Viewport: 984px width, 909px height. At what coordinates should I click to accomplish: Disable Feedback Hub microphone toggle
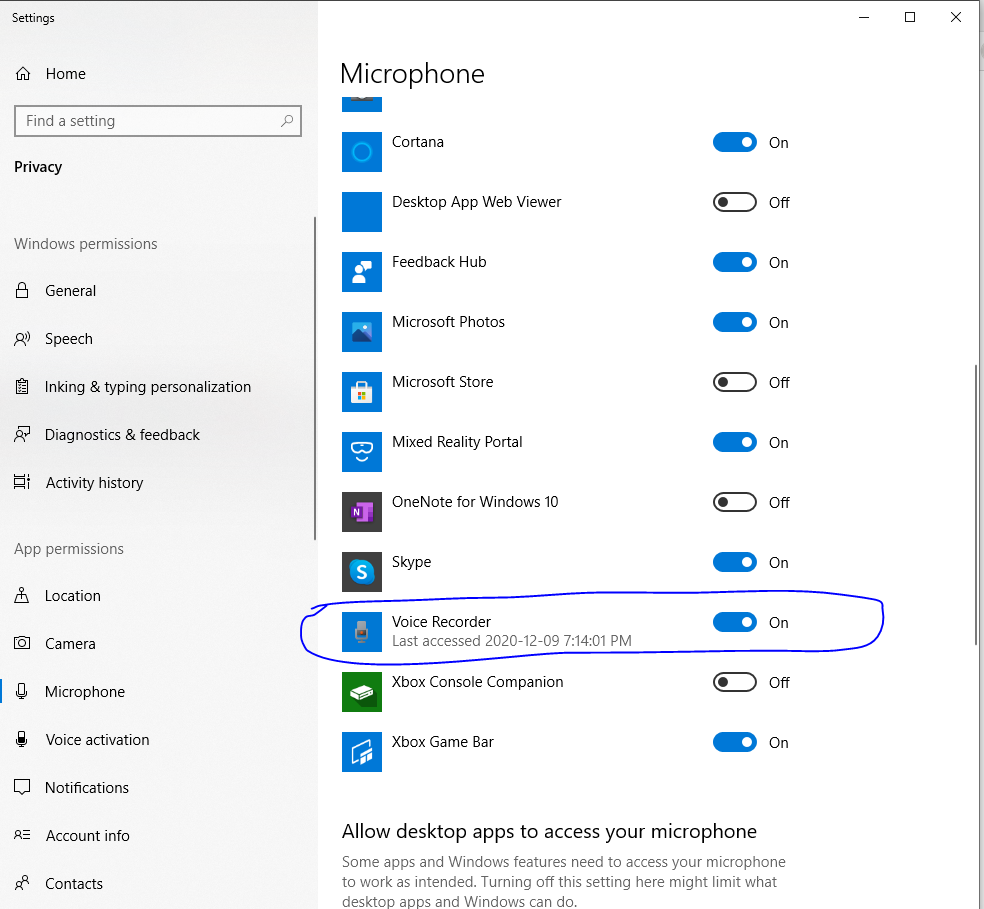[735, 262]
